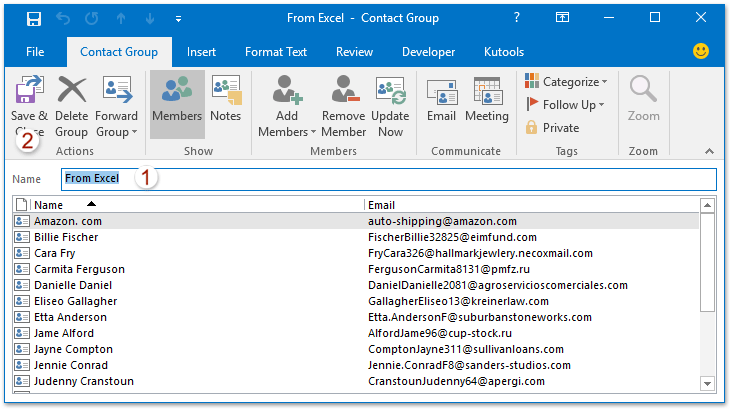Open the Add Members dropdown
734x414 pixels.
coord(285,131)
